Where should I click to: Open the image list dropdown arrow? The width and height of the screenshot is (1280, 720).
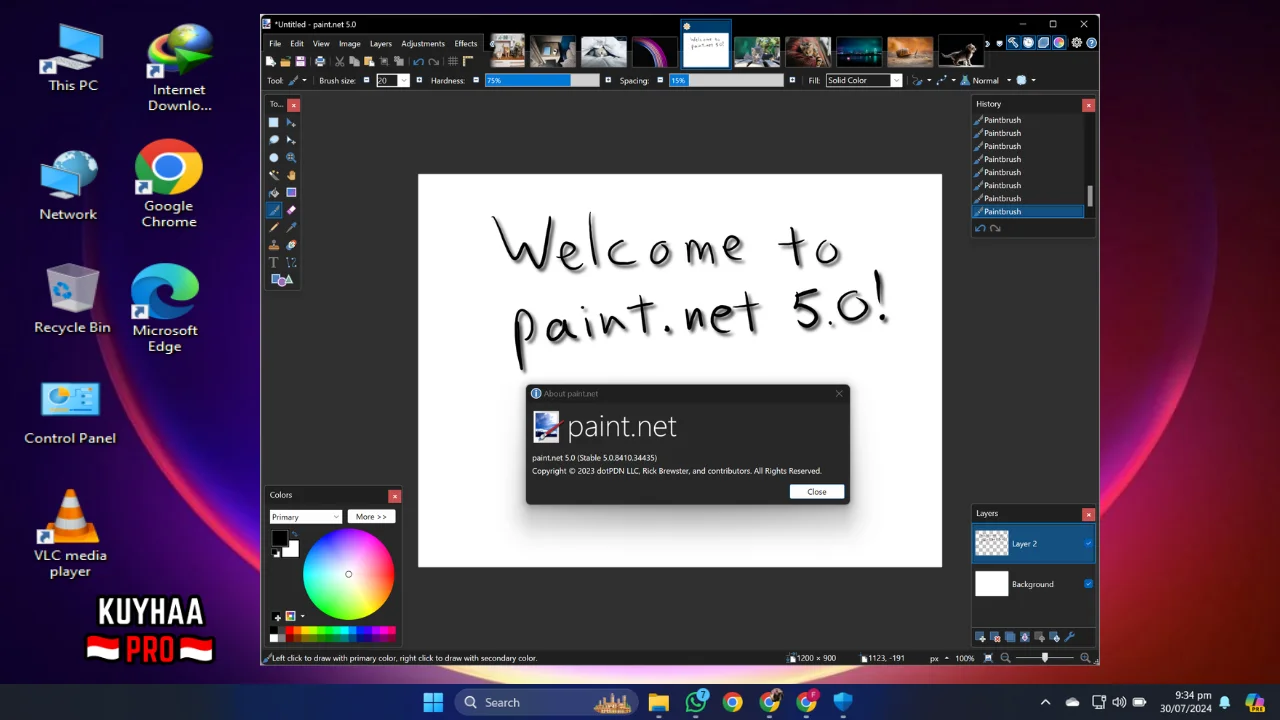click(999, 44)
